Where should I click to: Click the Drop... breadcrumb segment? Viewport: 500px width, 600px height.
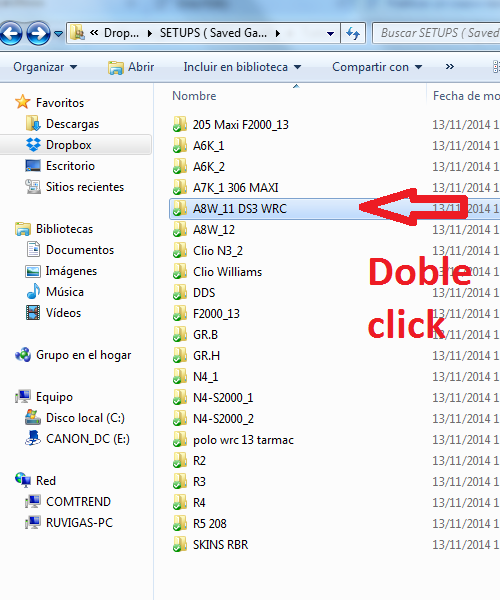click(121, 33)
